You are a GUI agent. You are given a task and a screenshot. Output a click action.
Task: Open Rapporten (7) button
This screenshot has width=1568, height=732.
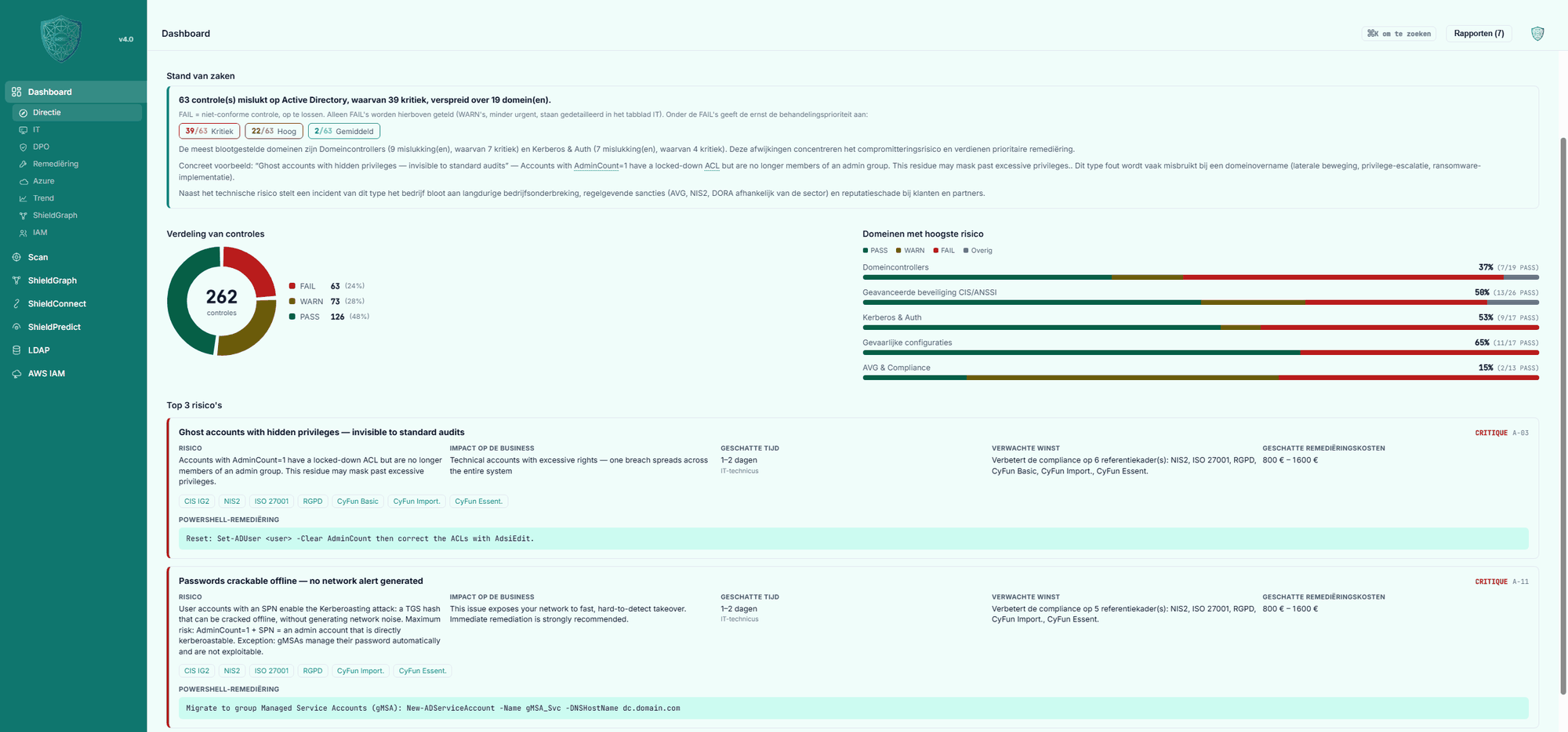pos(1479,34)
